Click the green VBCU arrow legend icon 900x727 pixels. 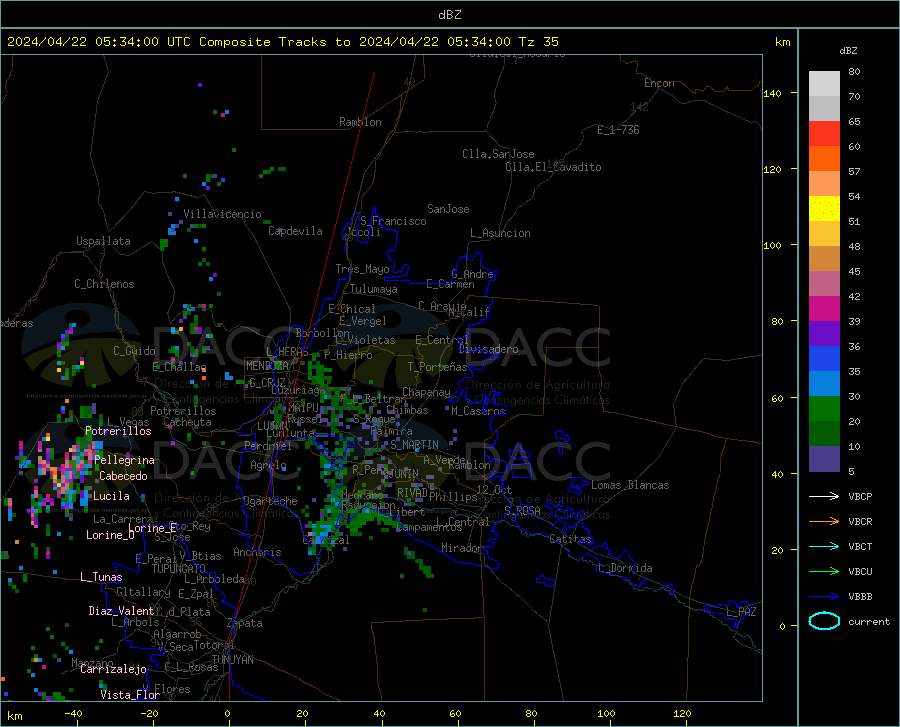click(824, 571)
